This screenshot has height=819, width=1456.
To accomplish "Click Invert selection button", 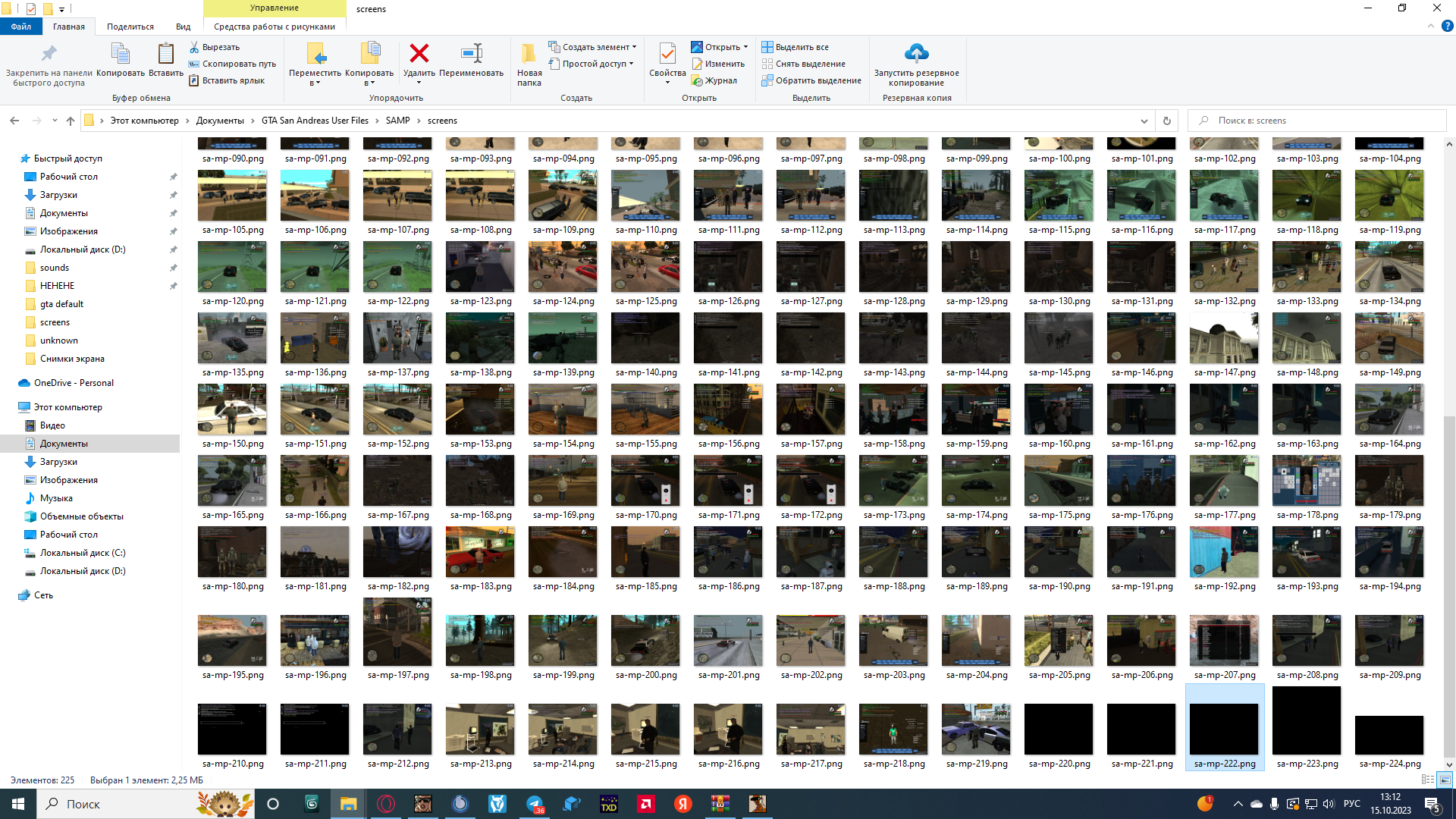I will 811,80.
